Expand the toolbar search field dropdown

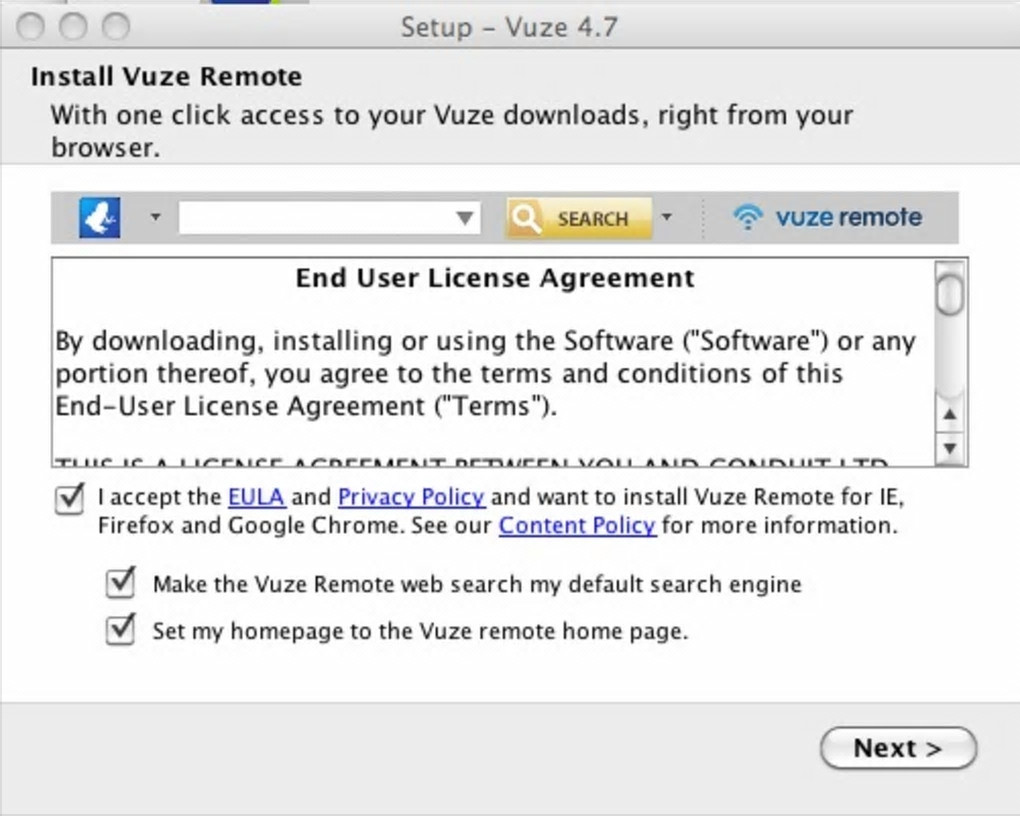[x=465, y=217]
